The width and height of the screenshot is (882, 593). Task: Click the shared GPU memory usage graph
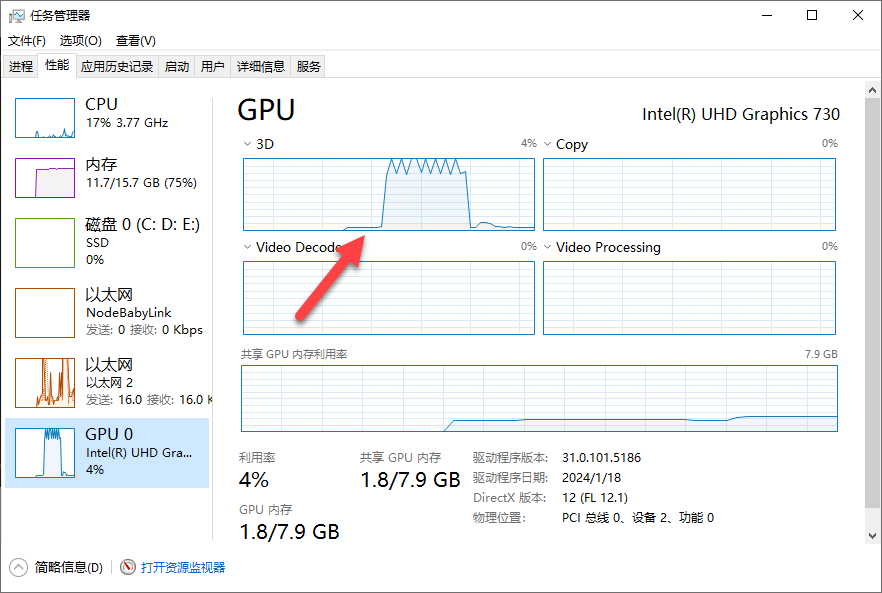[x=539, y=398]
